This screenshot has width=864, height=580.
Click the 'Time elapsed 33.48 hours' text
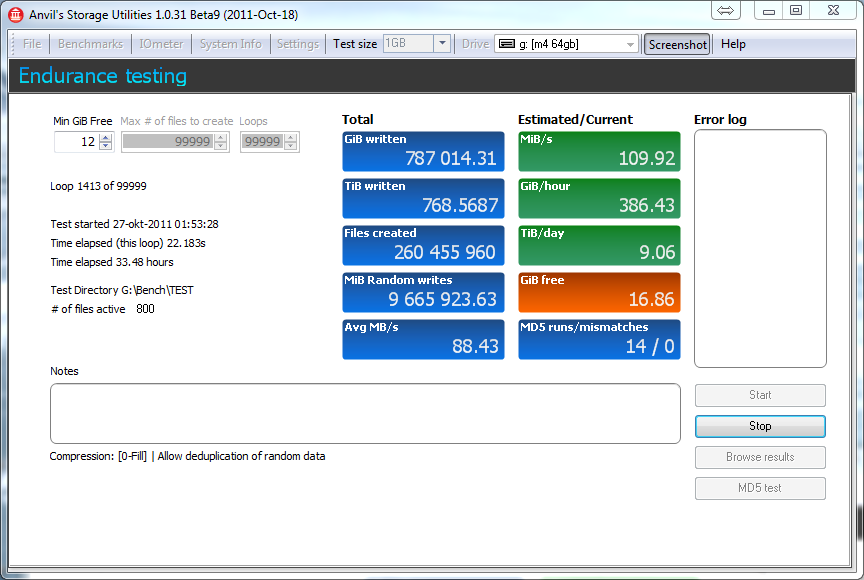click(112, 262)
